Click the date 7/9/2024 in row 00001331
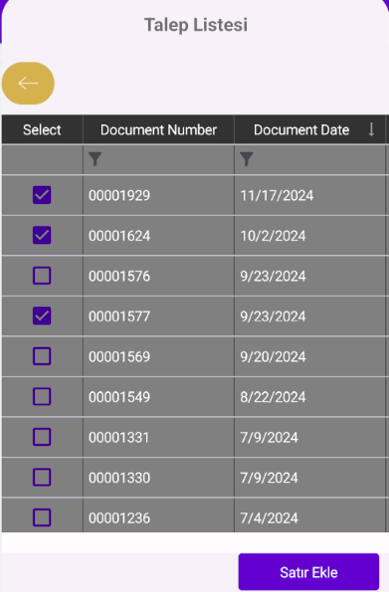The height and width of the screenshot is (592, 389). (310, 437)
